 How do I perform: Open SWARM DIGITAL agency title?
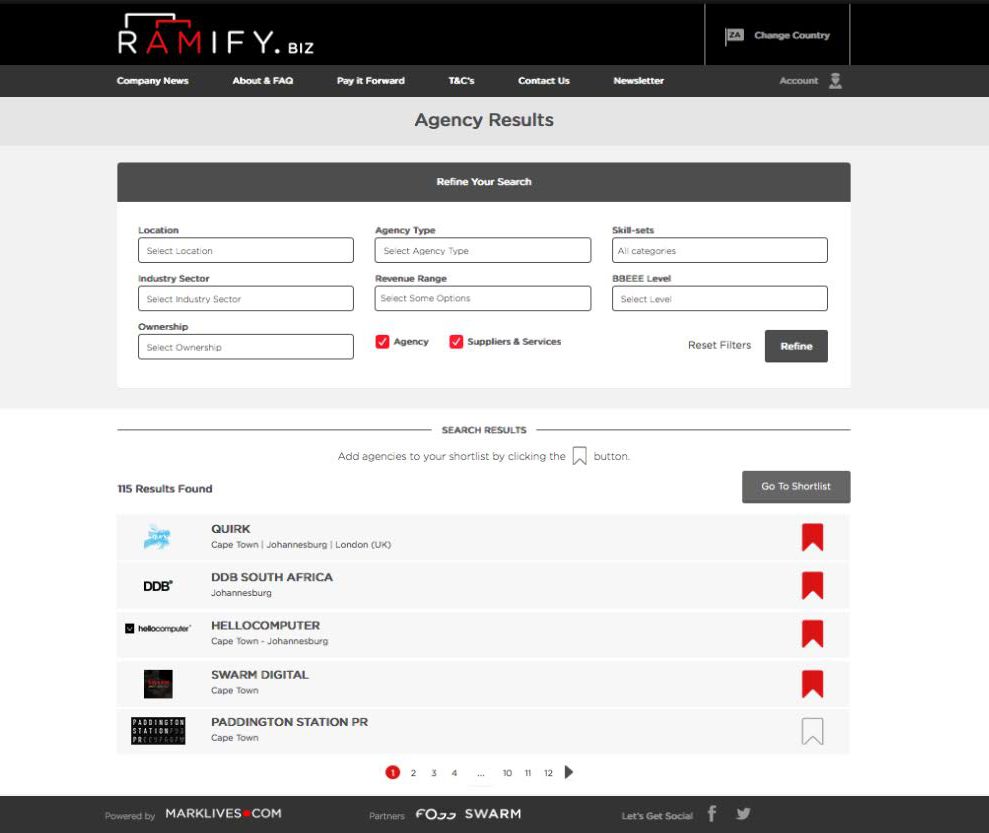tap(260, 675)
